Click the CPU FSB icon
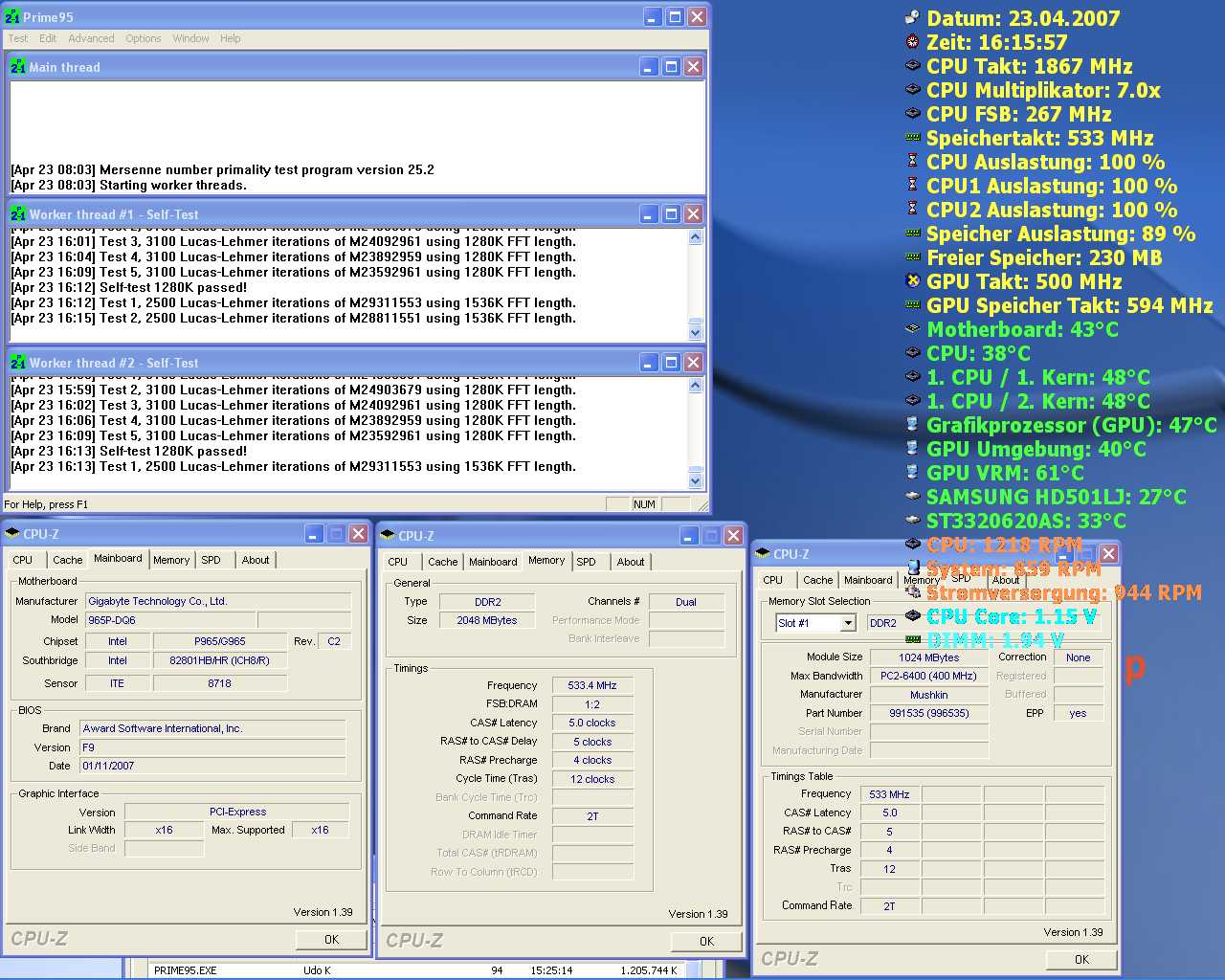Image resolution: width=1225 pixels, height=980 pixels. pyautogui.click(x=912, y=113)
